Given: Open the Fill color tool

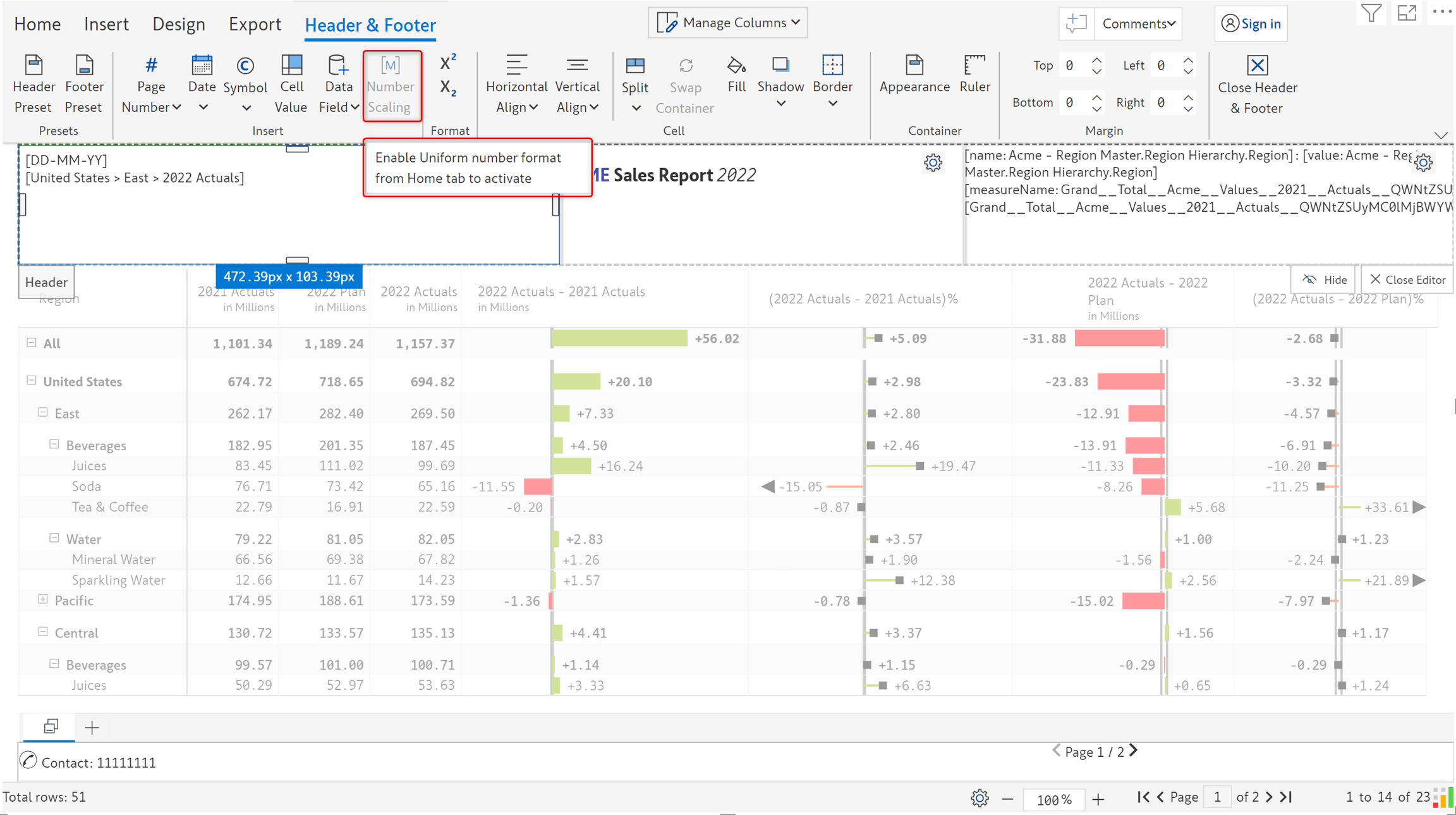Looking at the screenshot, I should click(x=736, y=75).
